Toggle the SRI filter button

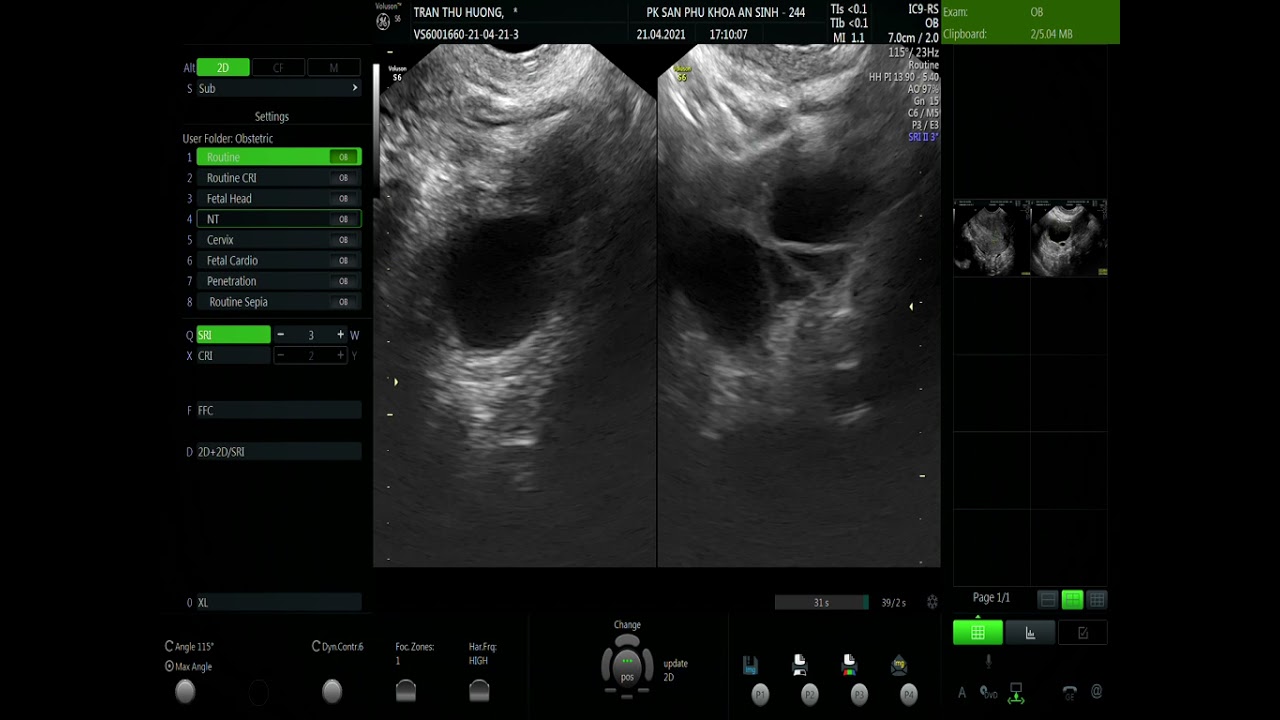(233, 335)
